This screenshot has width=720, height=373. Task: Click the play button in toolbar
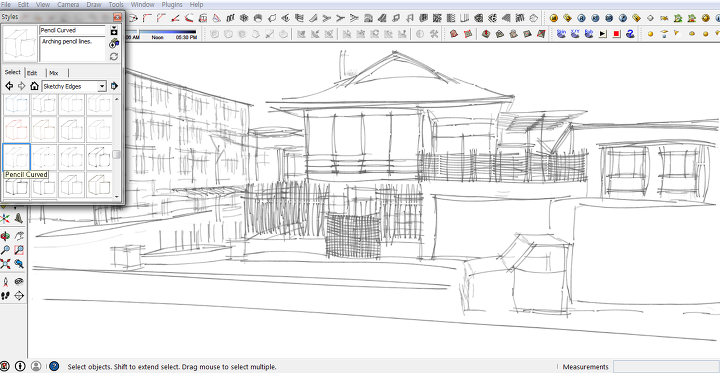pos(603,34)
